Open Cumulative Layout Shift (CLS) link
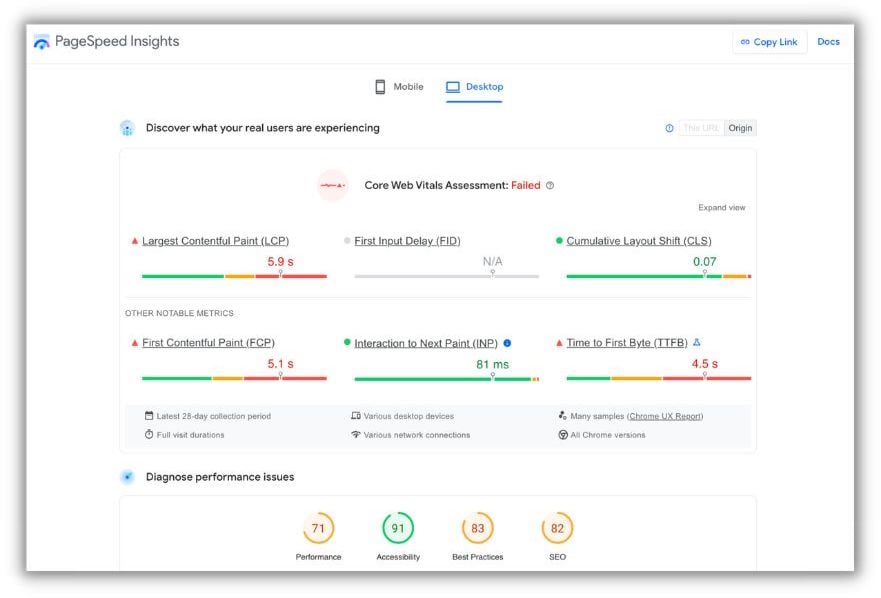The width and height of the screenshot is (881, 598). 638,241
